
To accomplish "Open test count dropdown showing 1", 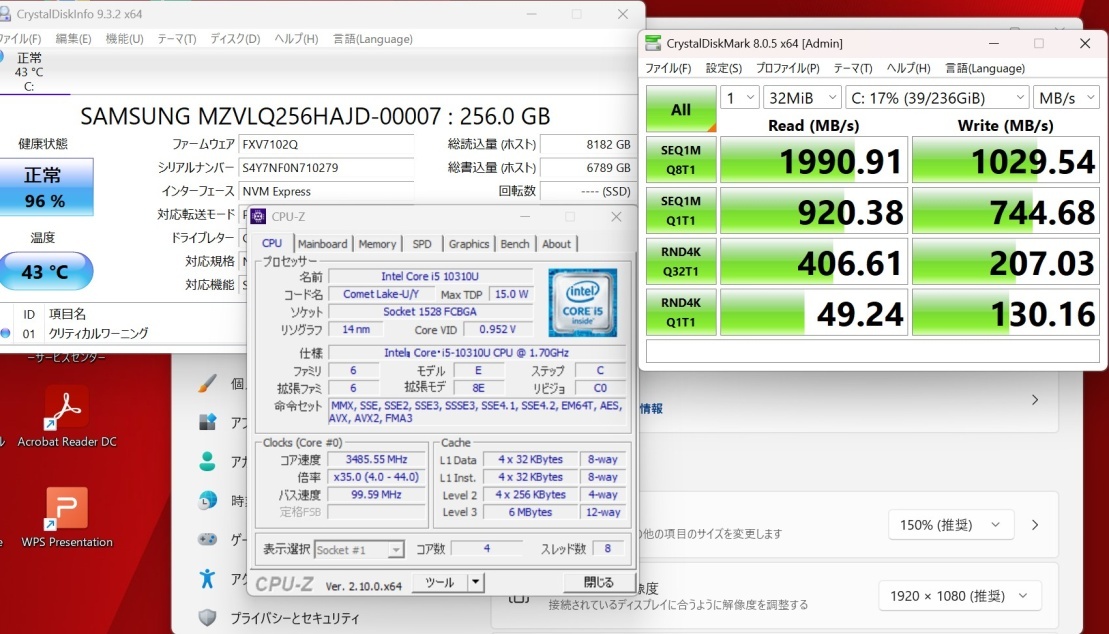I will point(740,98).
